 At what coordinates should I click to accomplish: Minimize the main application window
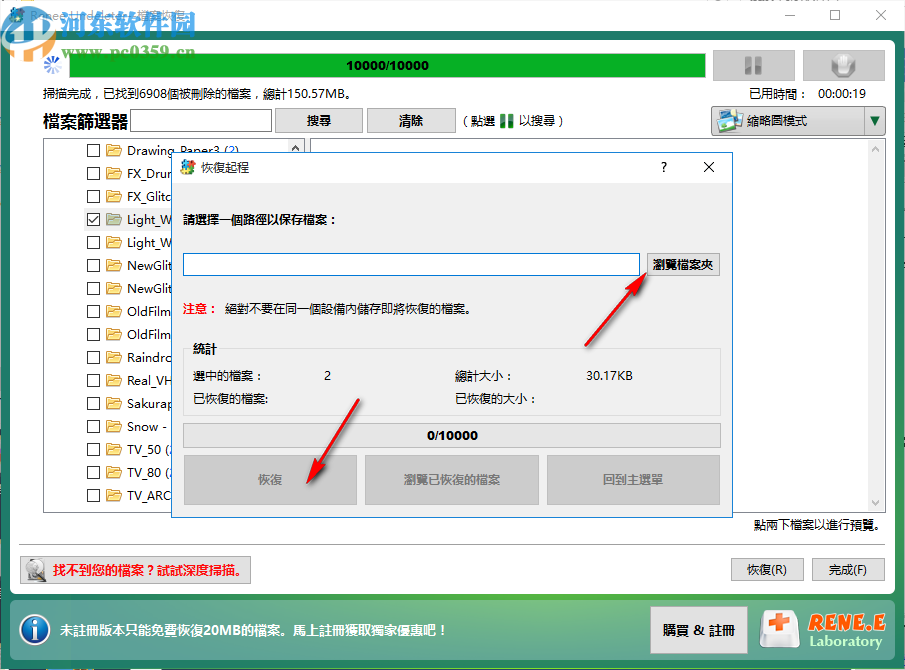pyautogui.click(x=790, y=15)
